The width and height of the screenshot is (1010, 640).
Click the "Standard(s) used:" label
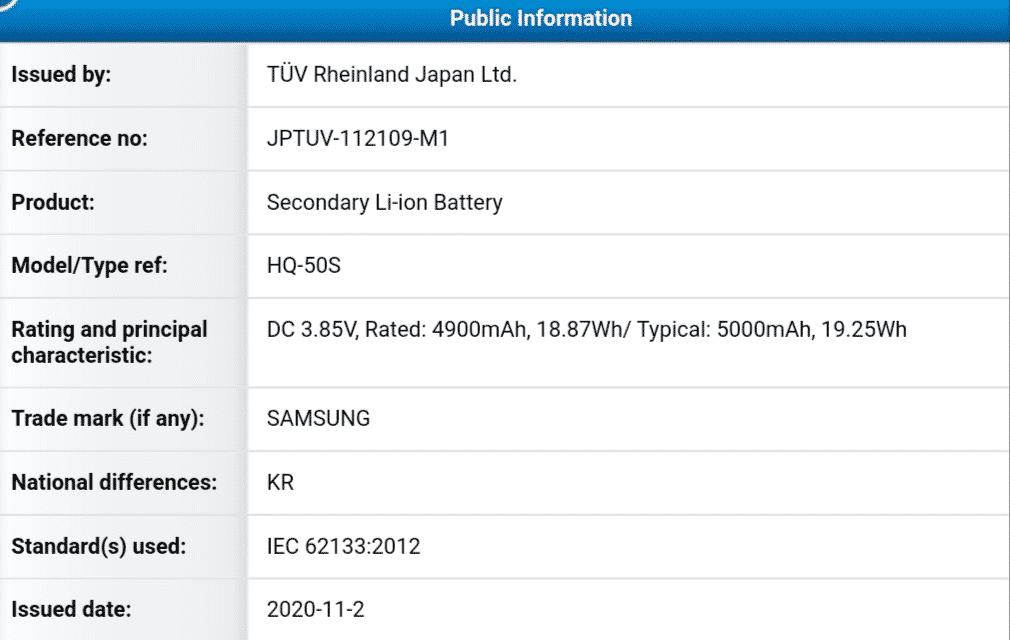click(x=98, y=547)
